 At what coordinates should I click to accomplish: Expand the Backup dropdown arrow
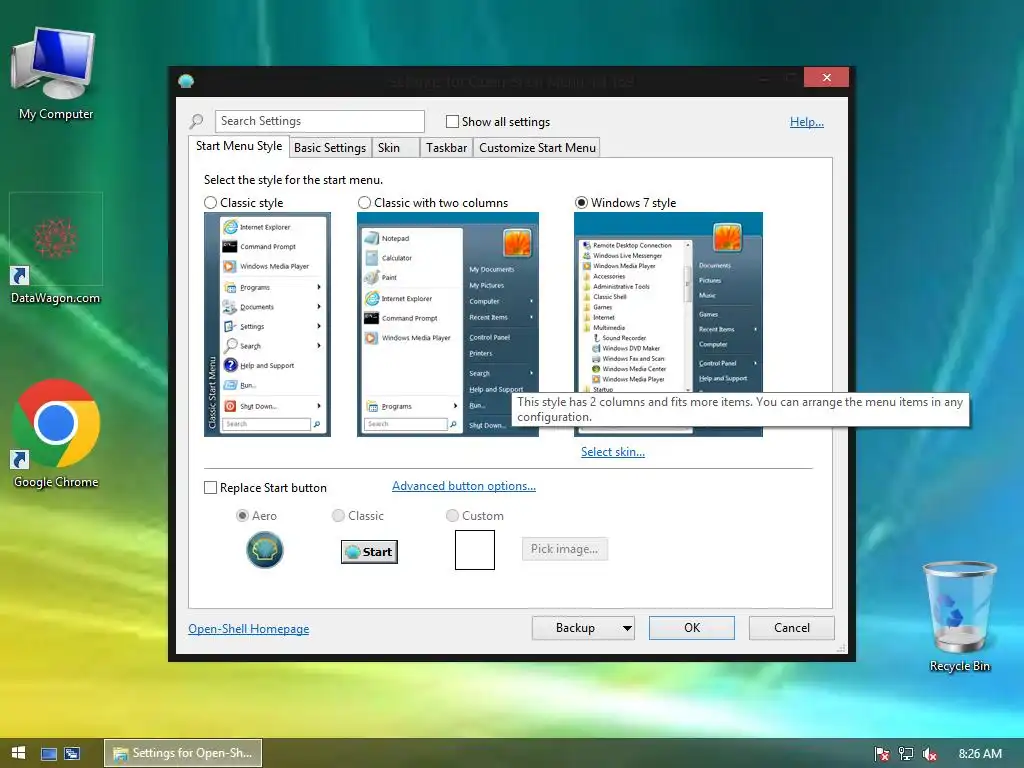click(x=627, y=628)
